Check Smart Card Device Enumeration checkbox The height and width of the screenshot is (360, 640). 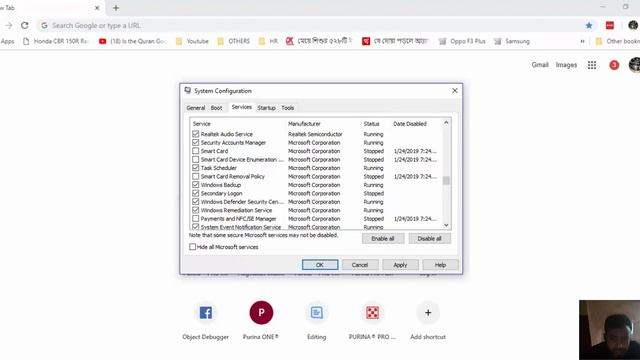(196, 160)
